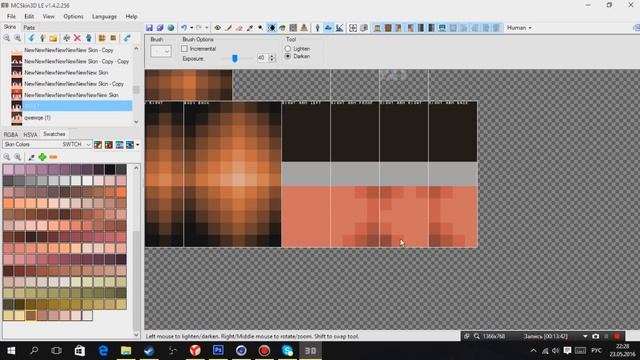
Task: Switch to hybrid split view icon
Action: pyautogui.click(x=339, y=28)
